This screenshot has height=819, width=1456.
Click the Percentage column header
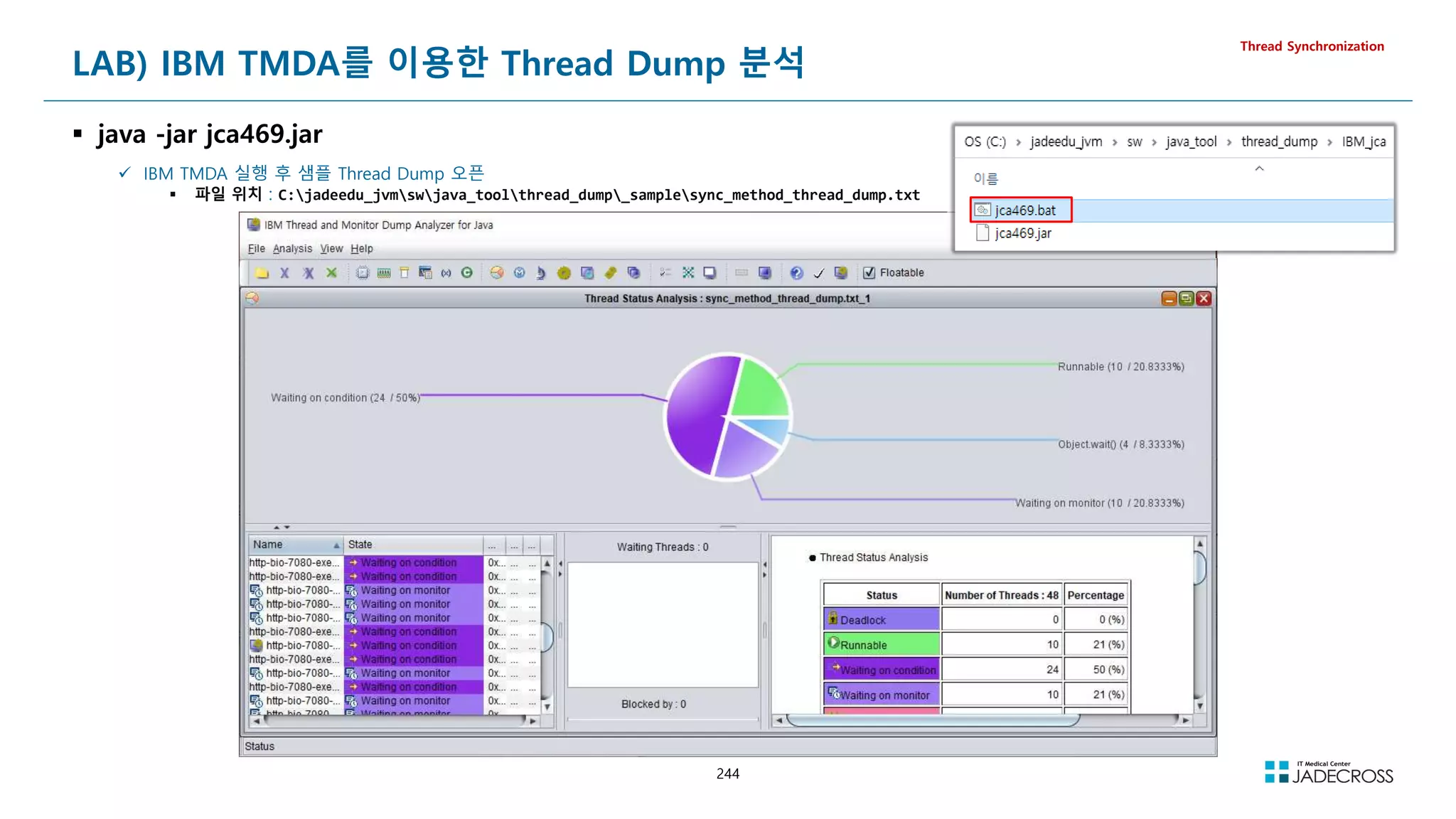[x=1096, y=595]
